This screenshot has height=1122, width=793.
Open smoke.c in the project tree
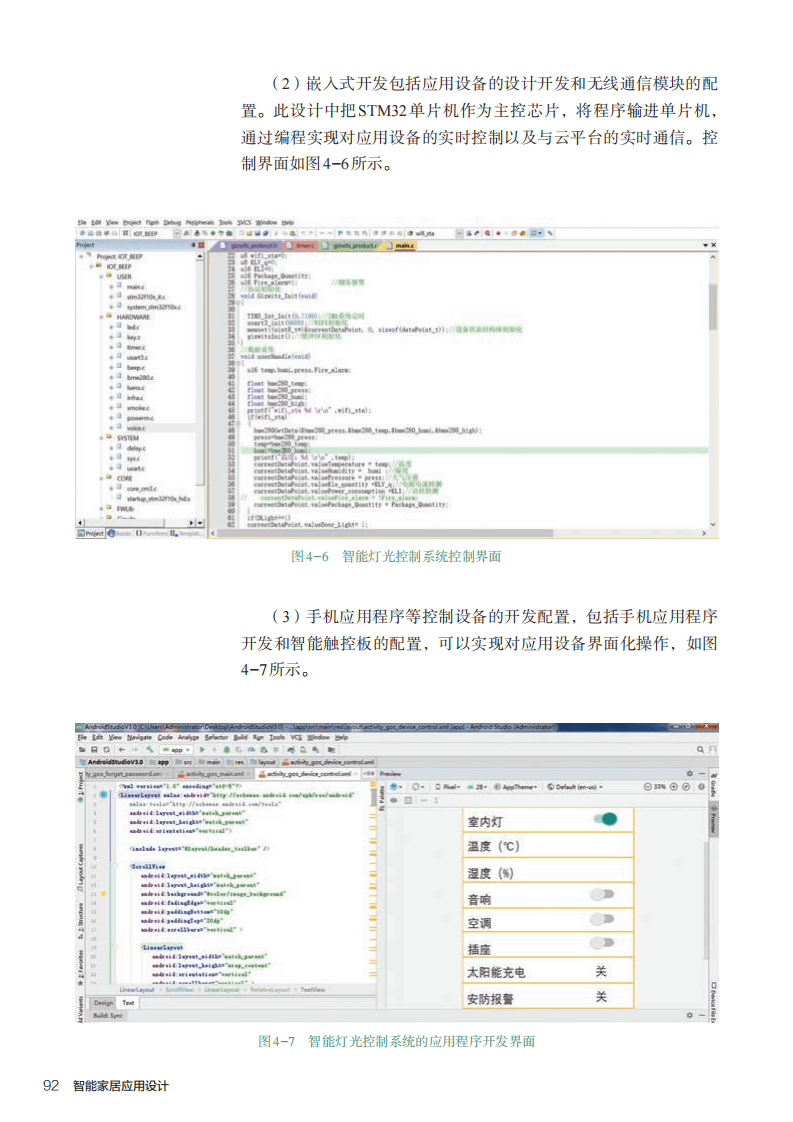(x=138, y=407)
